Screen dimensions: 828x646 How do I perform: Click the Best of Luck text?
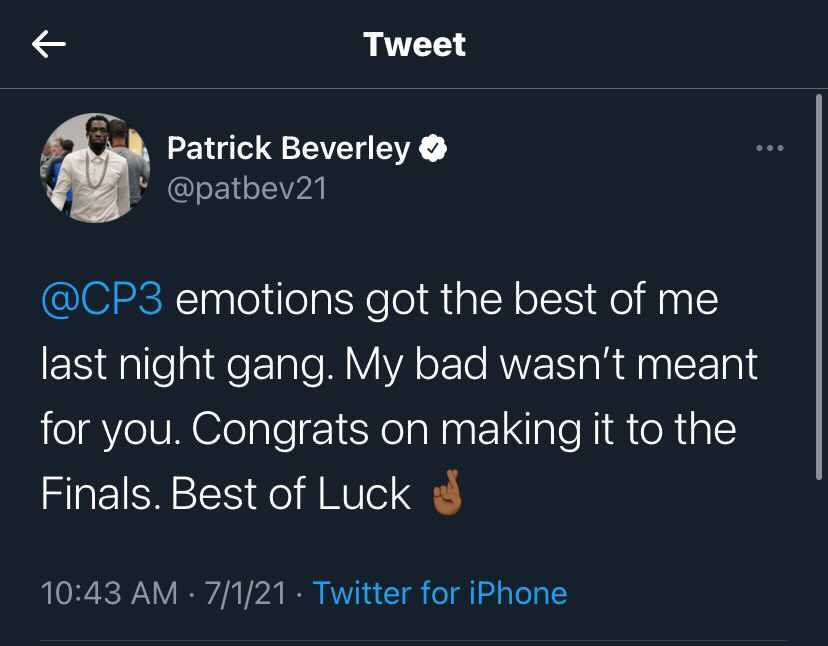click(x=291, y=495)
